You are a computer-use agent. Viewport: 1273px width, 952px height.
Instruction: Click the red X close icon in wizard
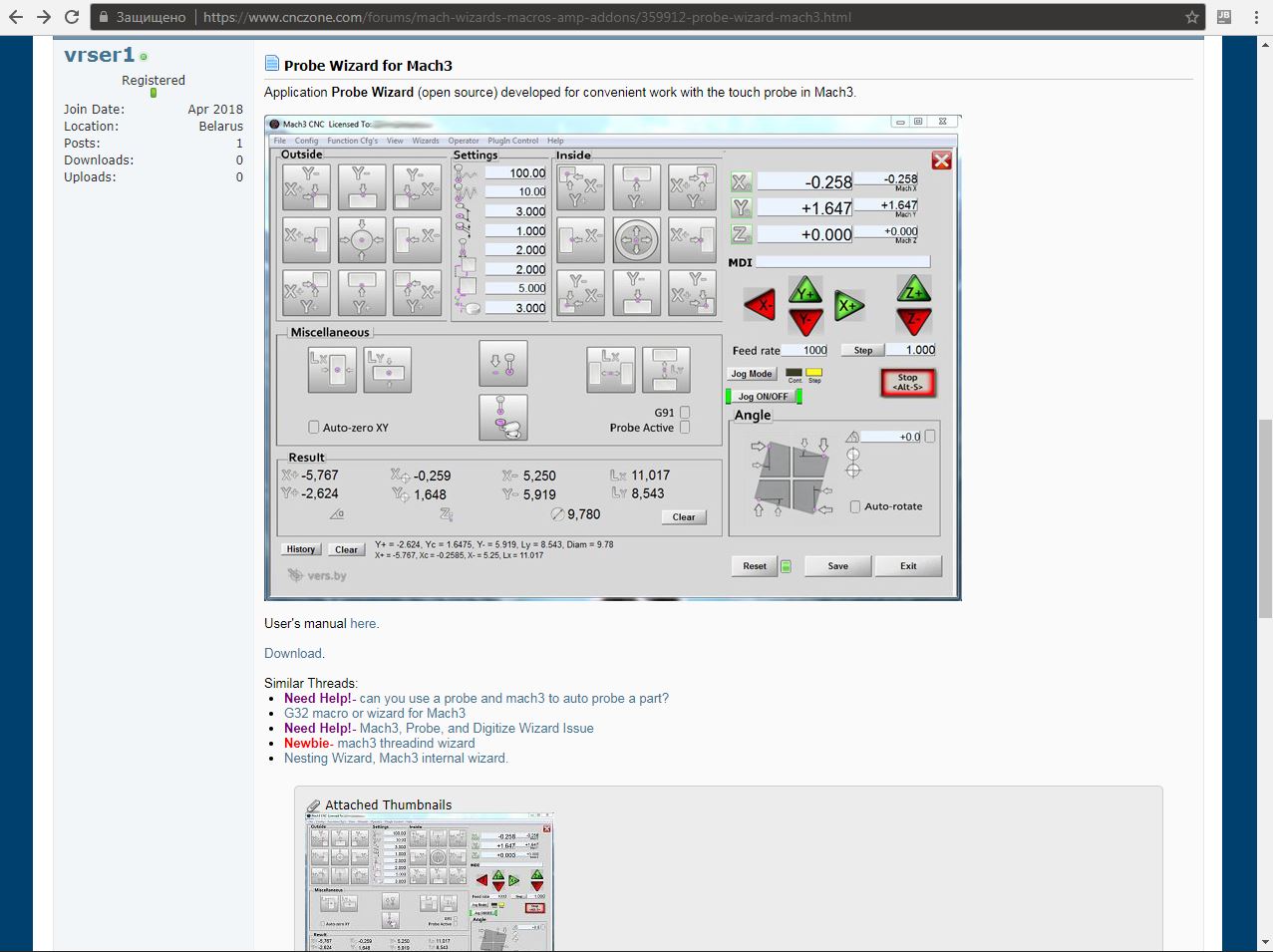pos(941,160)
